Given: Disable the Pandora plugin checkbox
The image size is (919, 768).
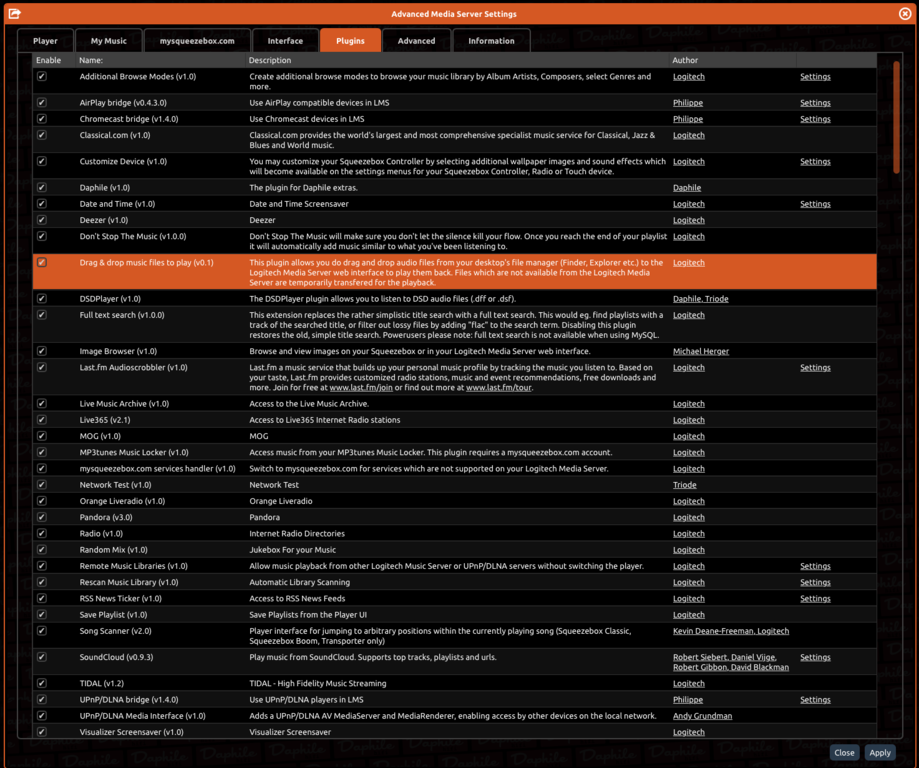Looking at the screenshot, I should pyautogui.click(x=42, y=517).
